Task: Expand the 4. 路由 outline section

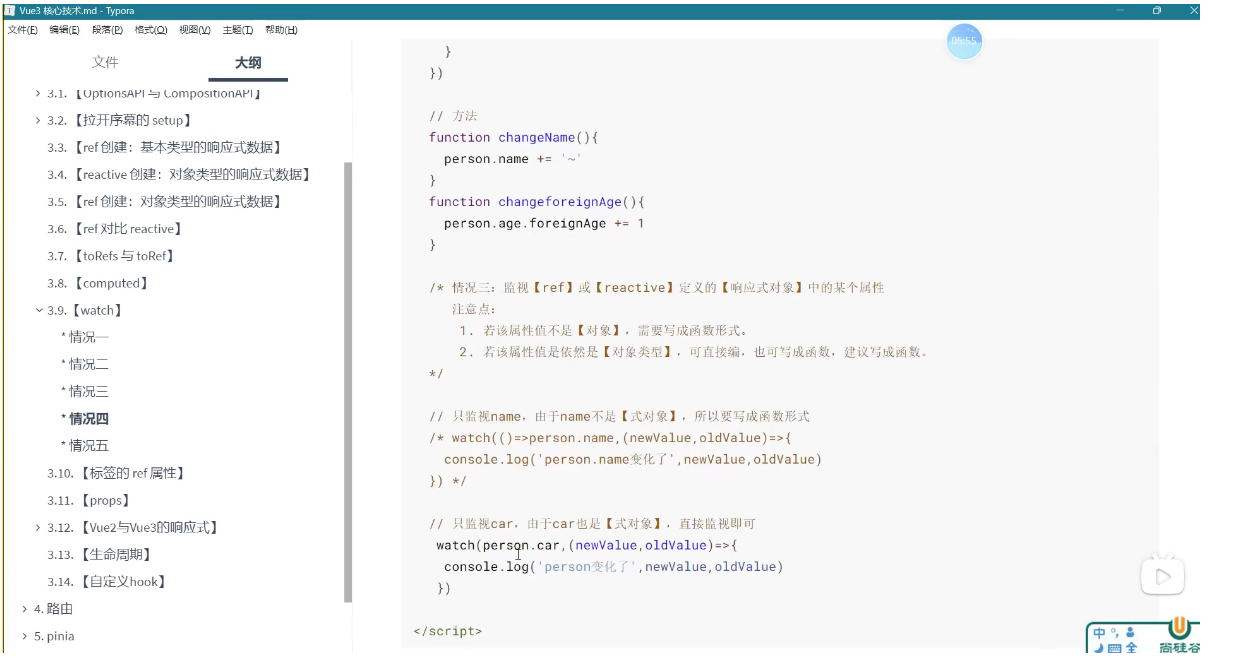Action: 25,608
